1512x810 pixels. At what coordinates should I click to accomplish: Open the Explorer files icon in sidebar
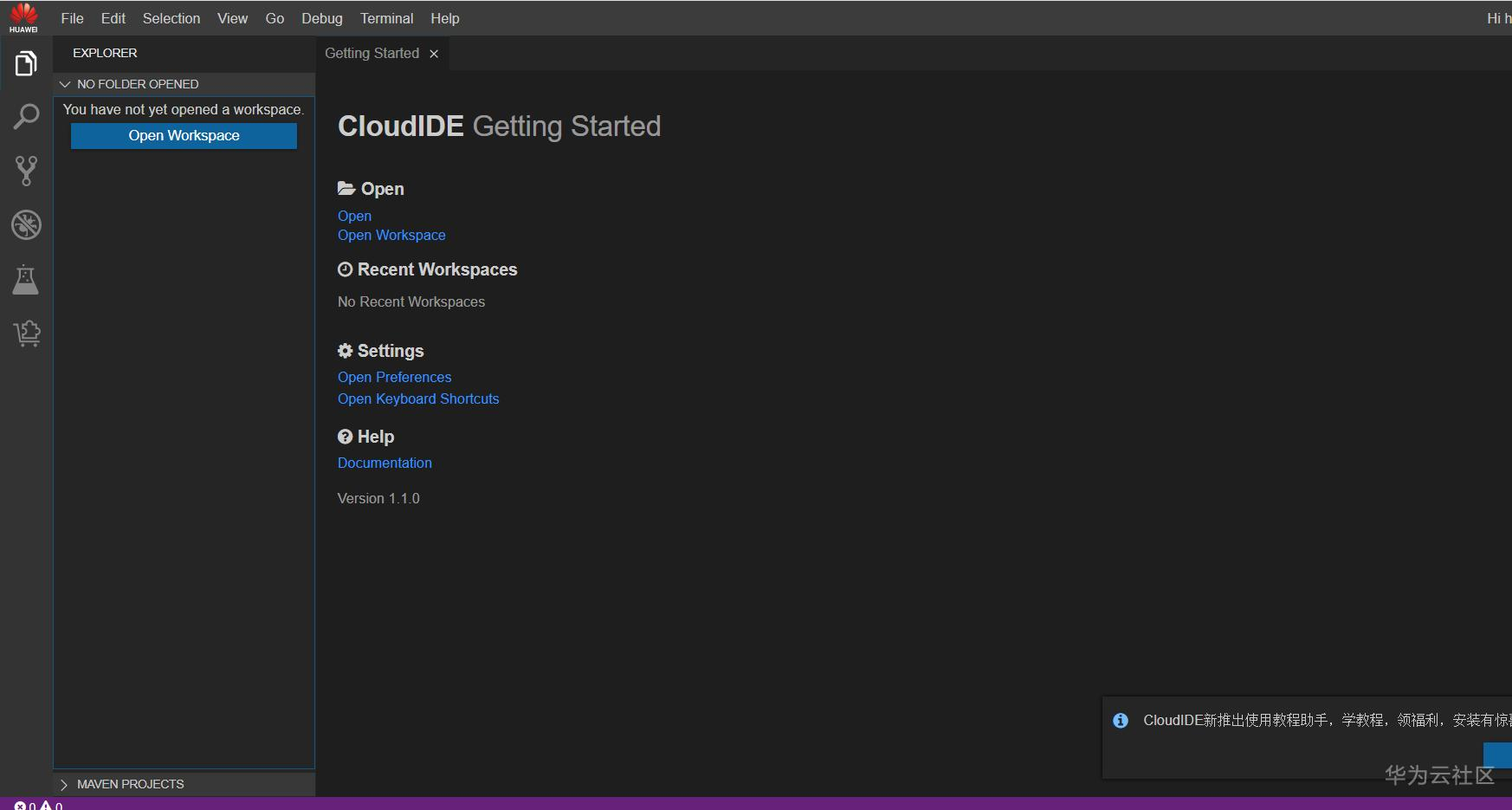(x=26, y=63)
